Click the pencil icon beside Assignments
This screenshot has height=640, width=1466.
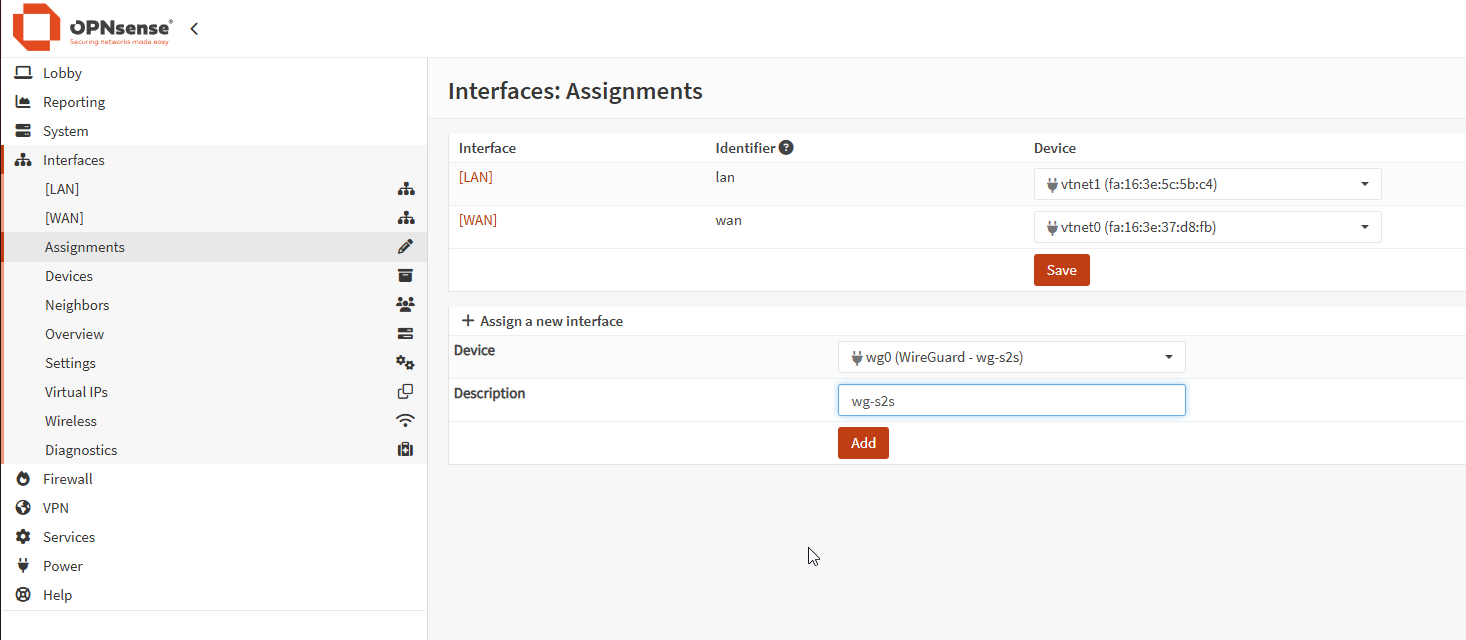[405, 247]
